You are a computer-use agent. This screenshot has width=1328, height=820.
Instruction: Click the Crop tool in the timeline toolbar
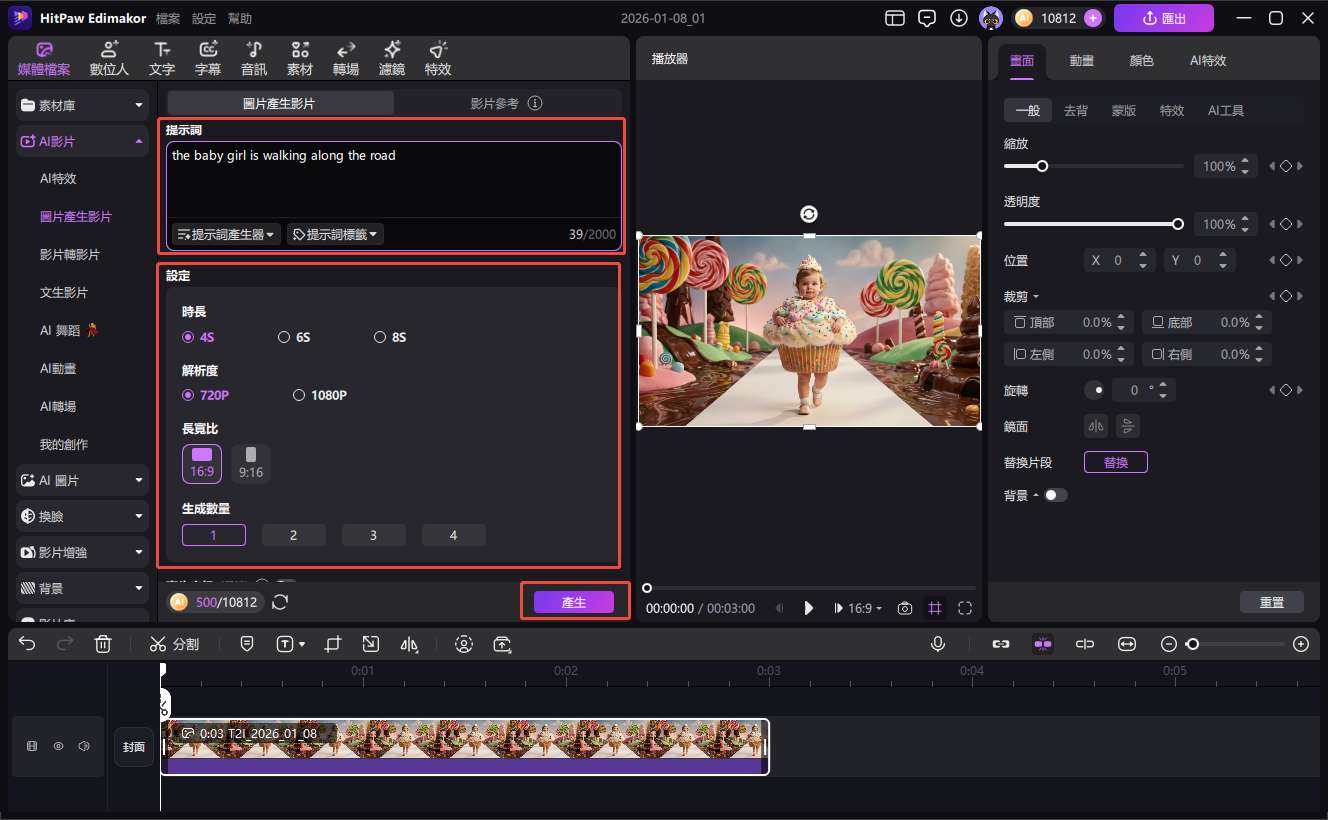(332, 644)
